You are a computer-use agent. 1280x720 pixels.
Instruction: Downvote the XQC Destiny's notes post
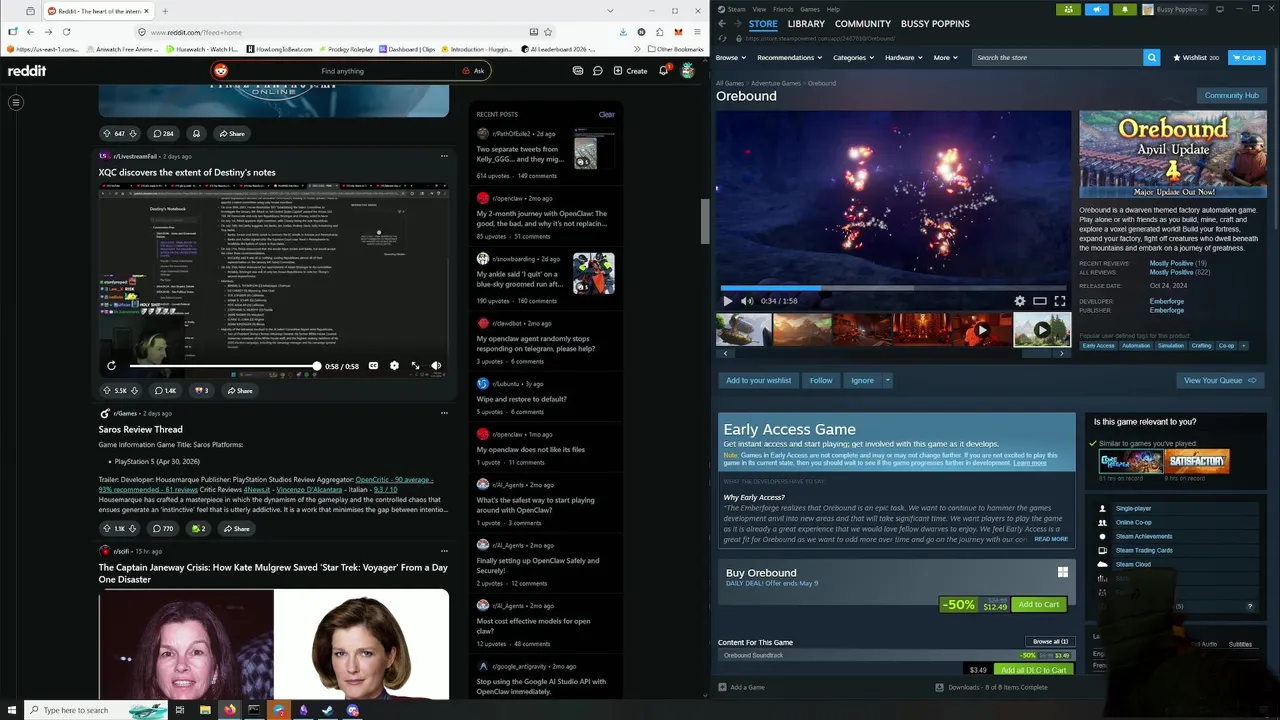134,391
